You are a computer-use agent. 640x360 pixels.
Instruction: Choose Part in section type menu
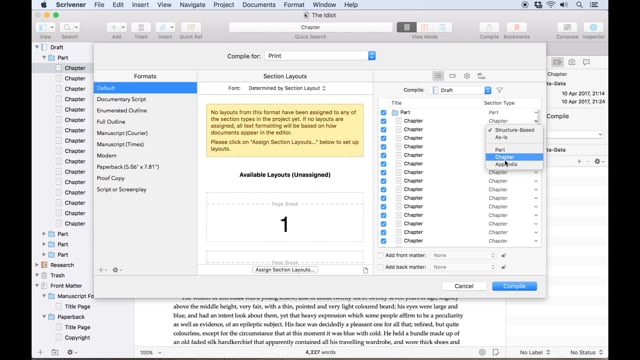514,150
